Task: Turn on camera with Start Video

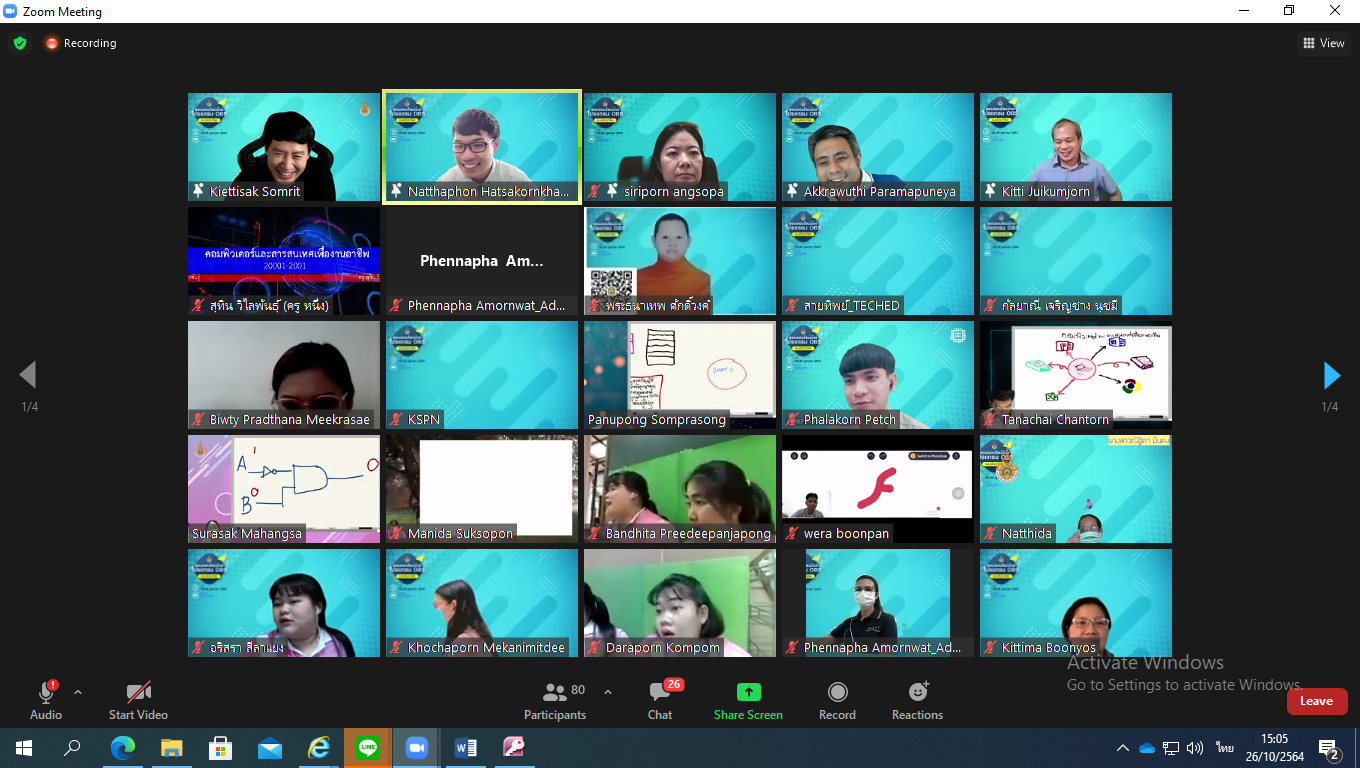Action: [x=138, y=701]
